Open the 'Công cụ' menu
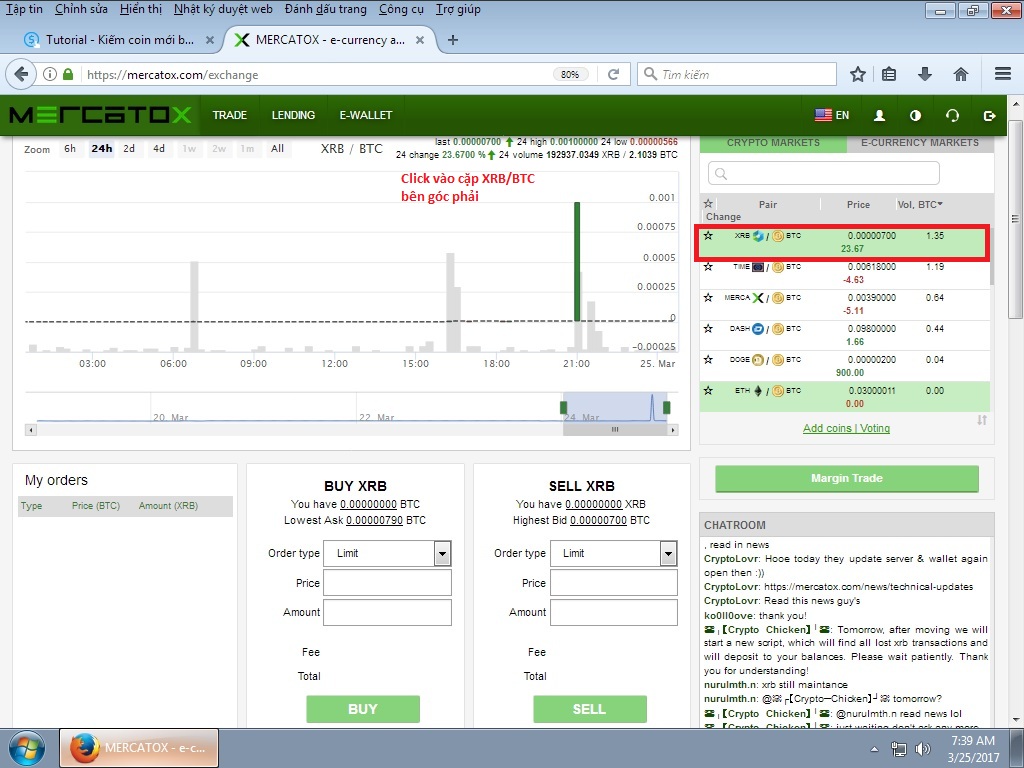1024x768 pixels. pyautogui.click(x=402, y=9)
